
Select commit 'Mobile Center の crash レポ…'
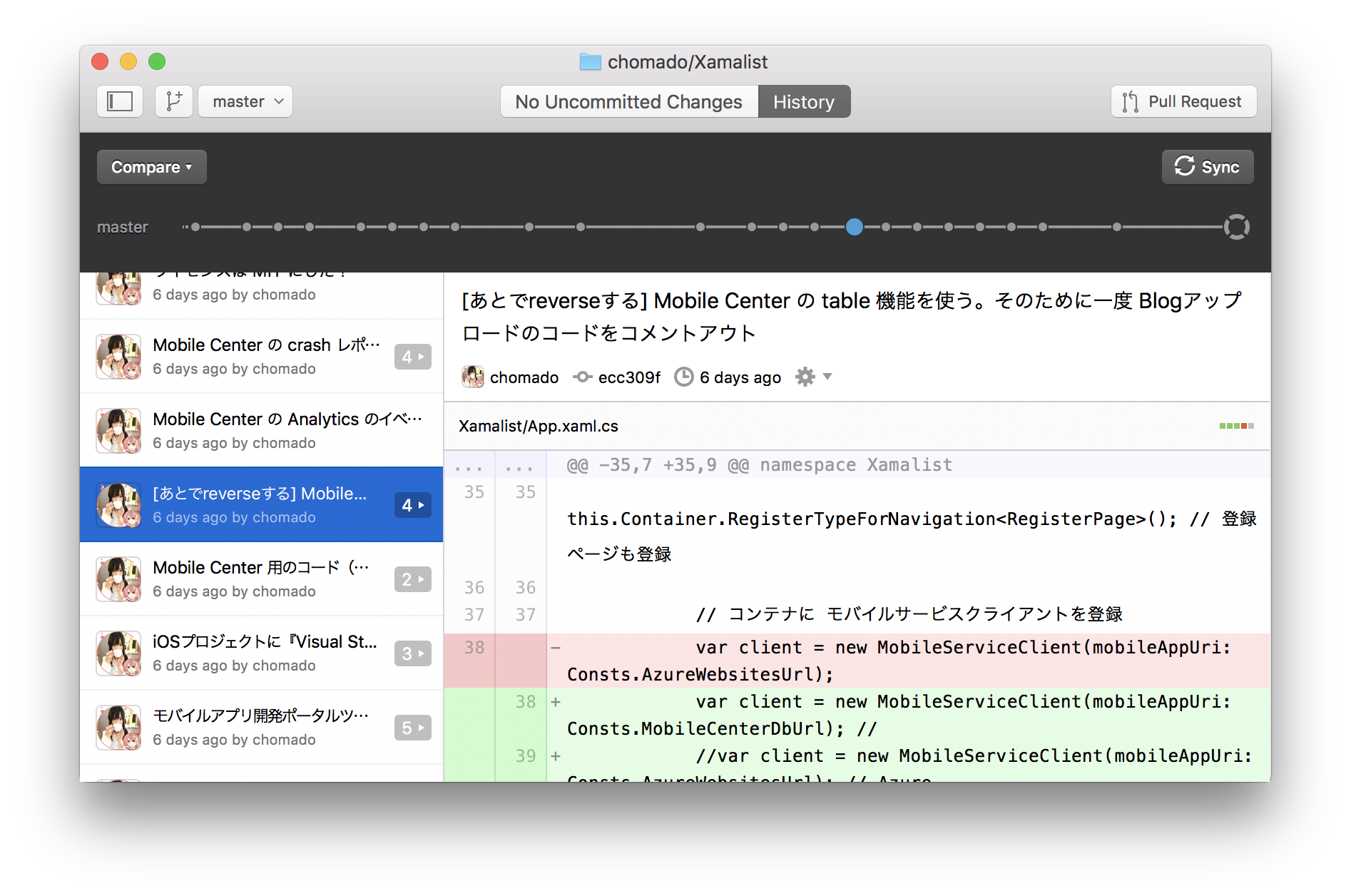(261, 356)
